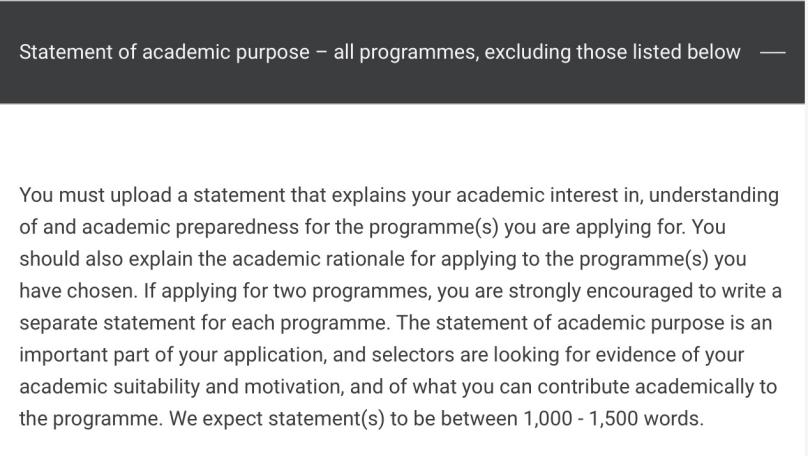808x456 pixels.
Task: Click "important part of your application"
Action: click(x=173, y=355)
